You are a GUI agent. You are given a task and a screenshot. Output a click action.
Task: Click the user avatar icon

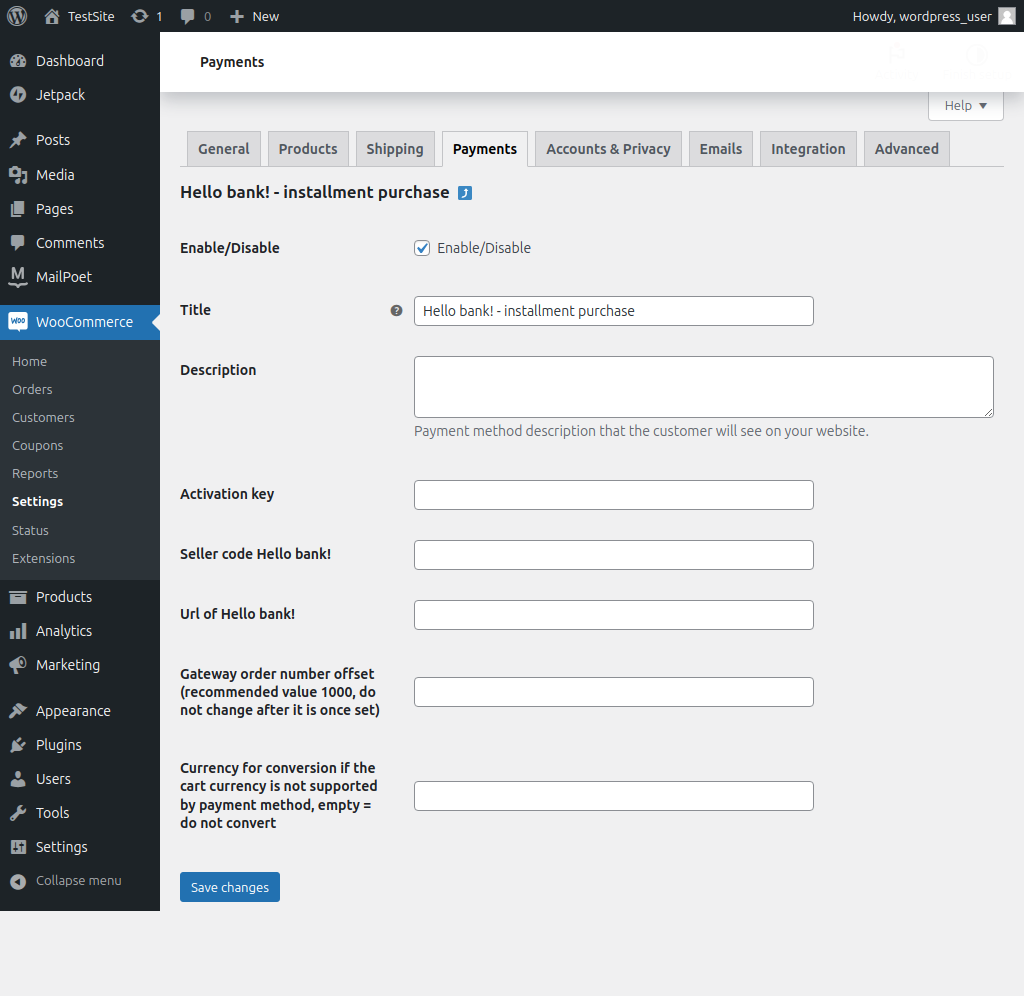[1007, 16]
